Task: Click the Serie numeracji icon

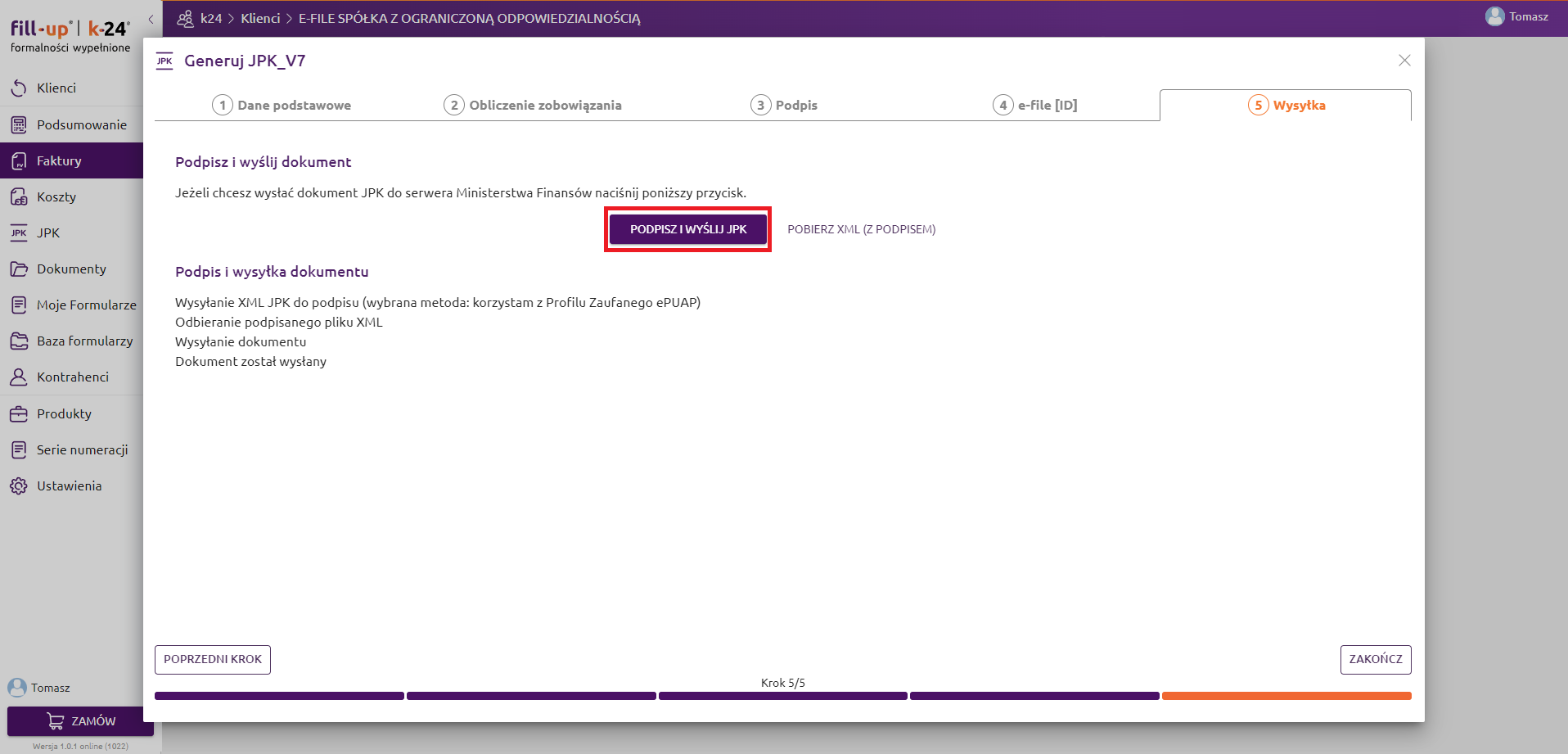Action: (x=19, y=450)
